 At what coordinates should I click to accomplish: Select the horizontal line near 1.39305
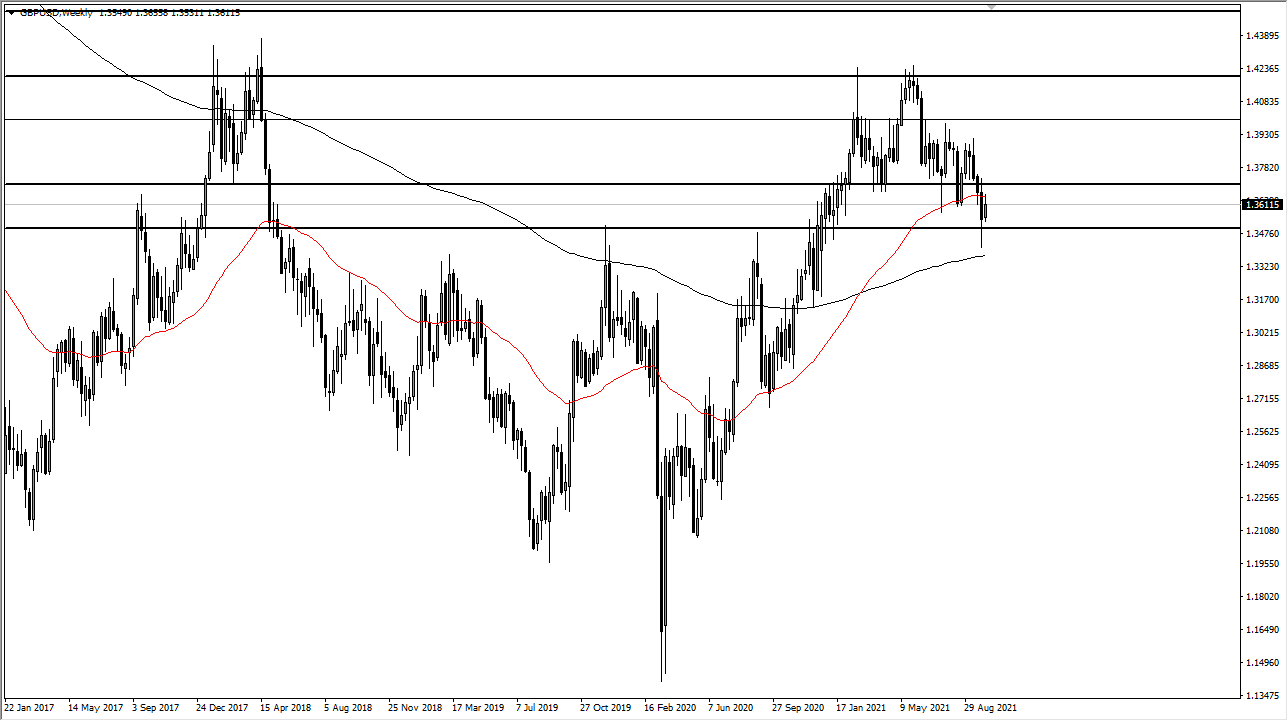pyautogui.click(x=600, y=118)
